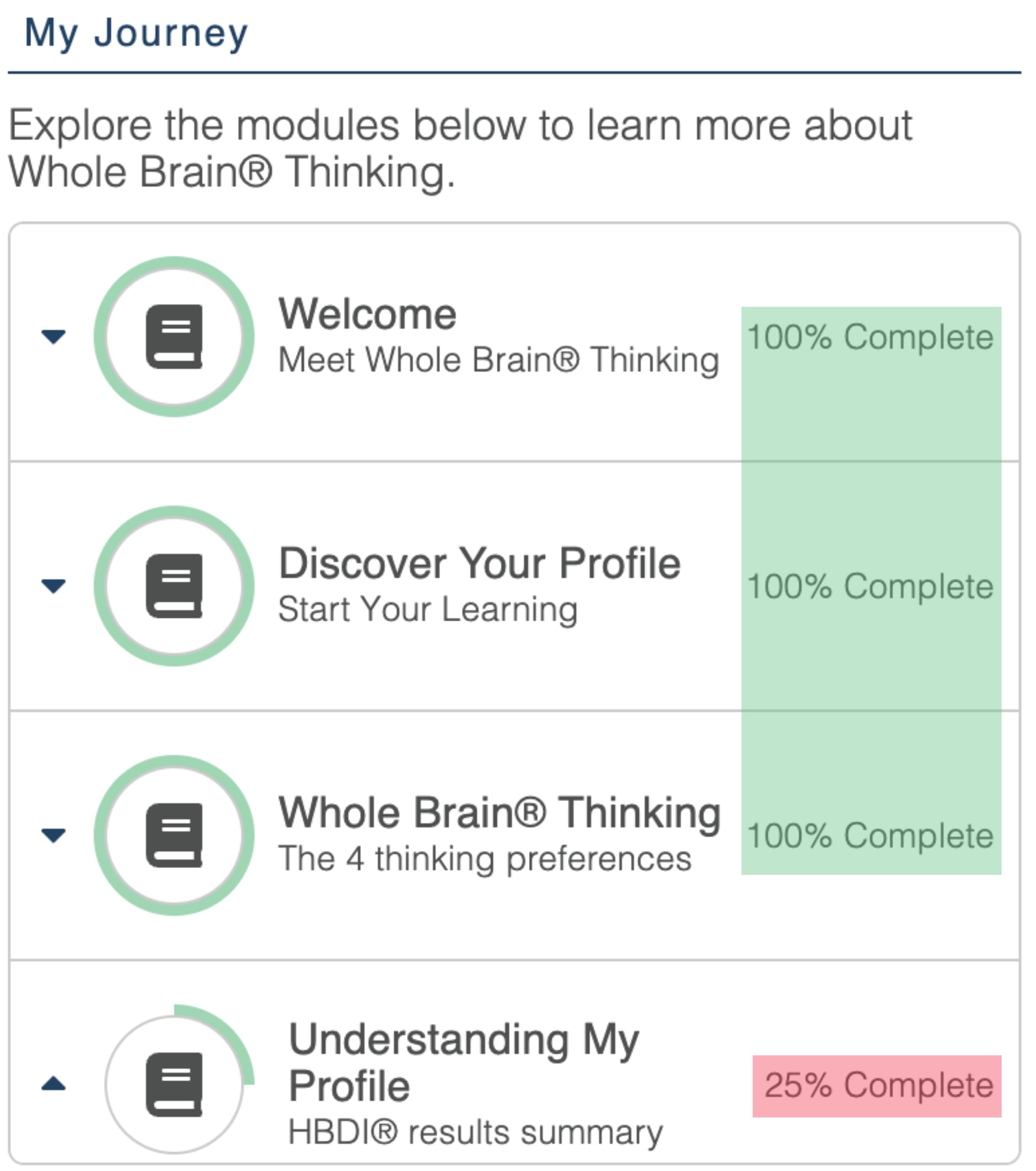
Task: Expand the Welcome module arrow
Action: (x=54, y=337)
